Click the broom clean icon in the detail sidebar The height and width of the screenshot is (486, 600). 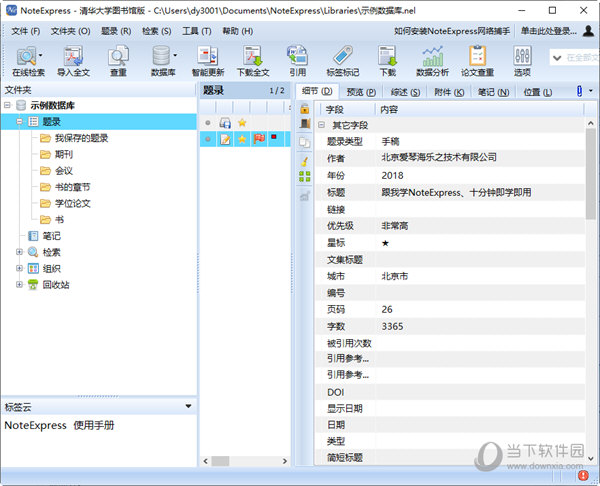[x=305, y=161]
